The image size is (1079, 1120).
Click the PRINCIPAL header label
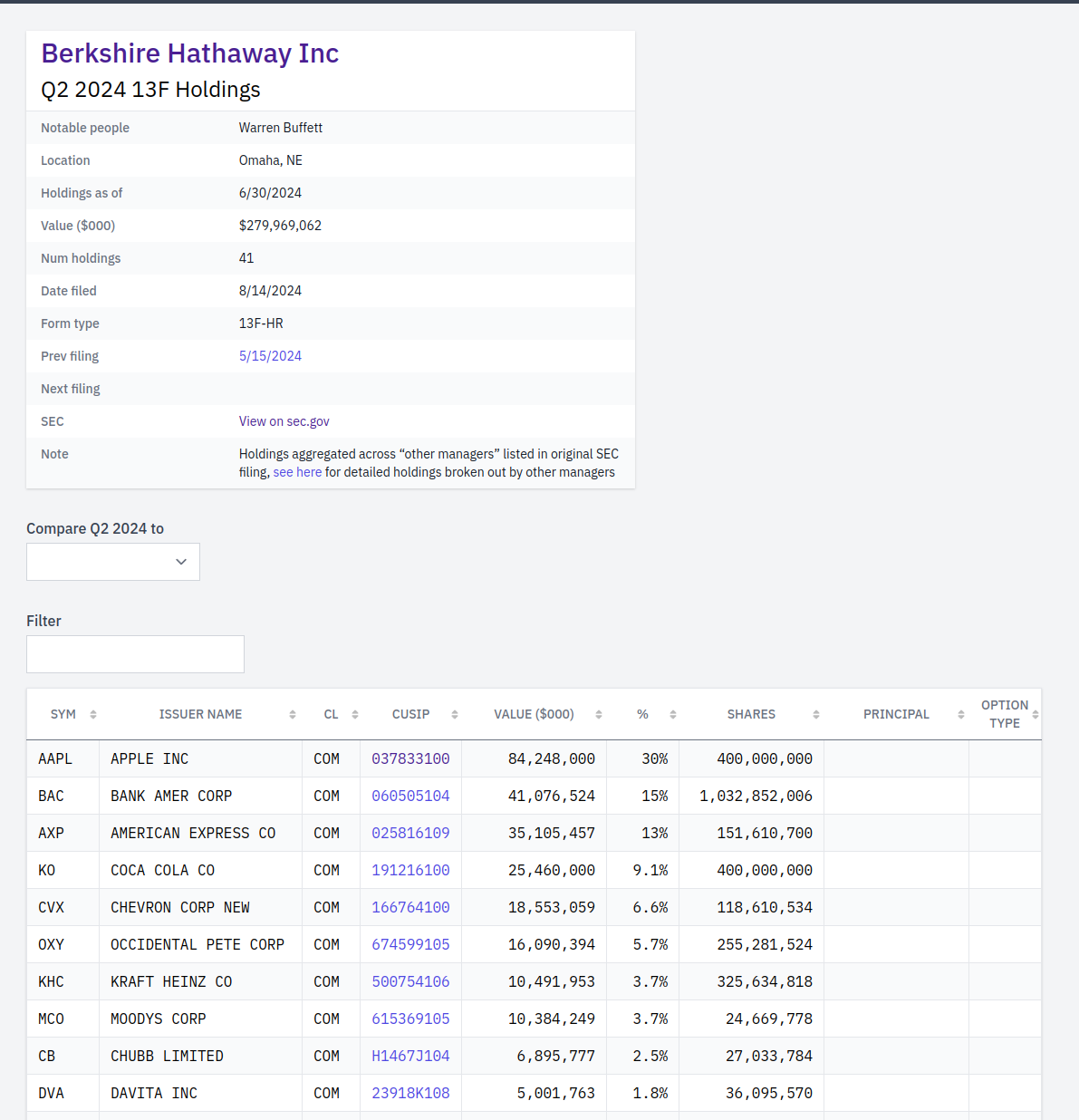[896, 715]
